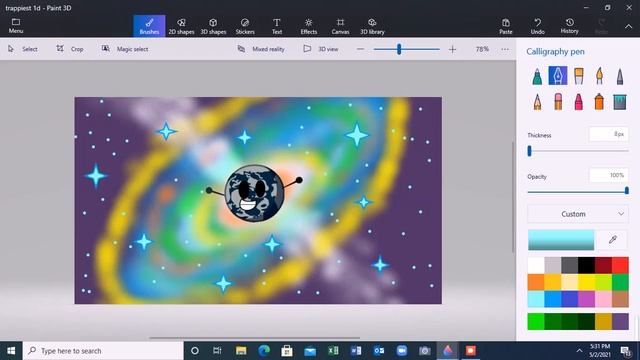
Task: Open Microsoft Edge from taskbar
Action: coord(264,351)
